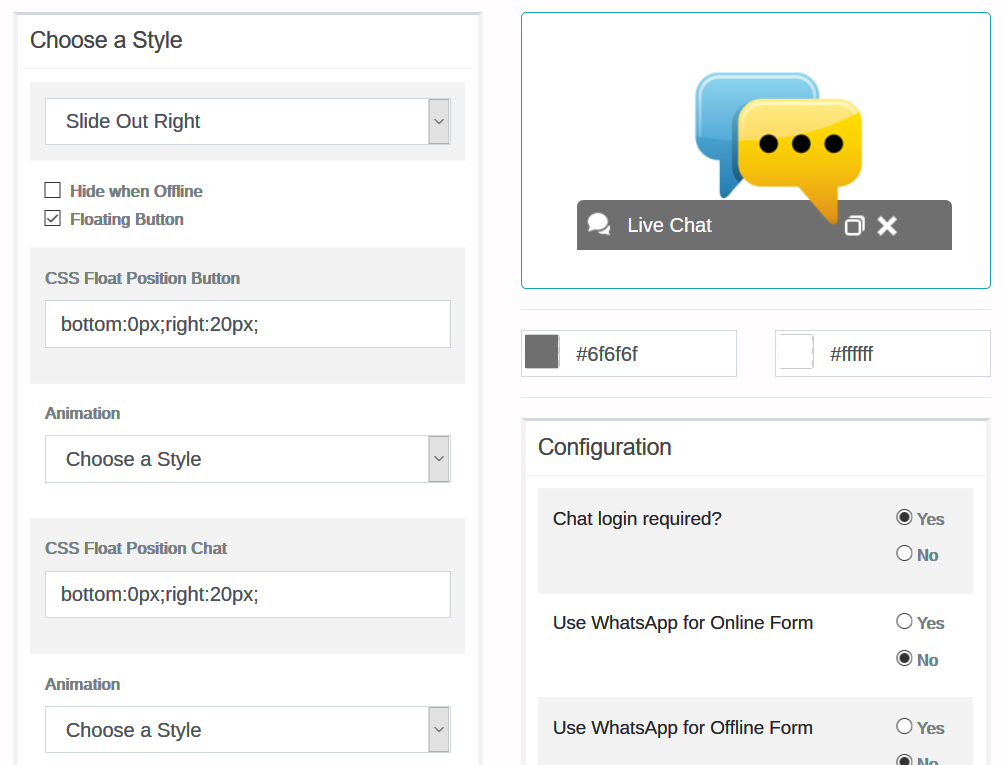Click the pop-out window icon in Live Chat bar
Viewport: 1005px width, 765px height.
[x=854, y=226]
